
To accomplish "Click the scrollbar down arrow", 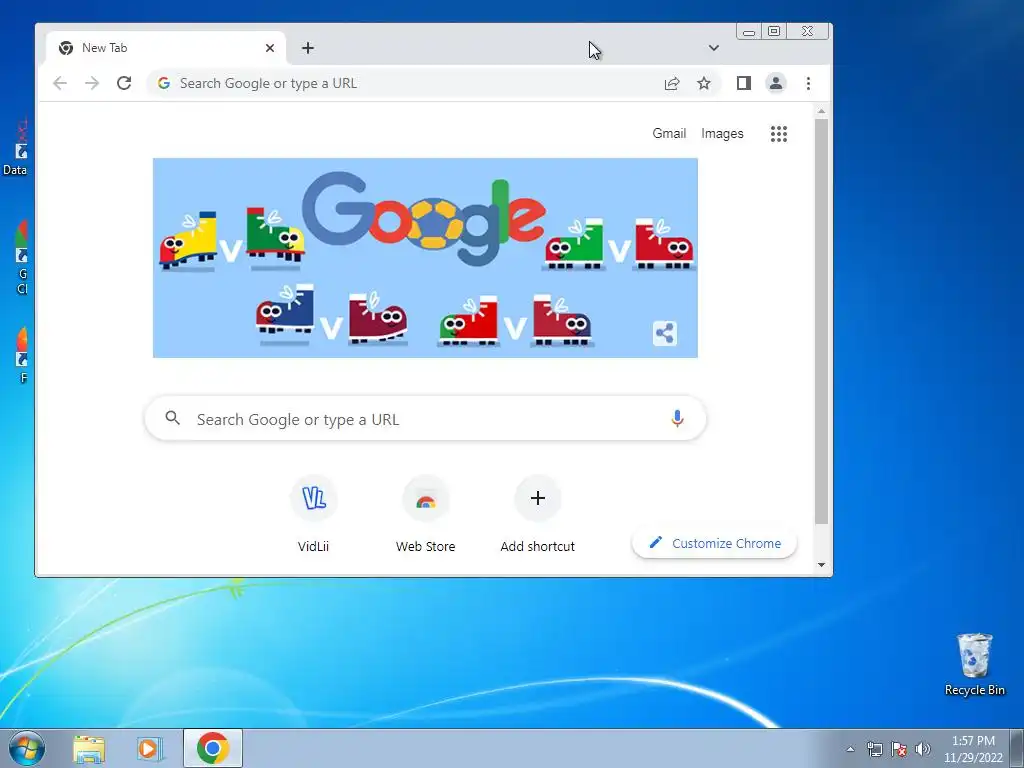I will click(x=822, y=565).
